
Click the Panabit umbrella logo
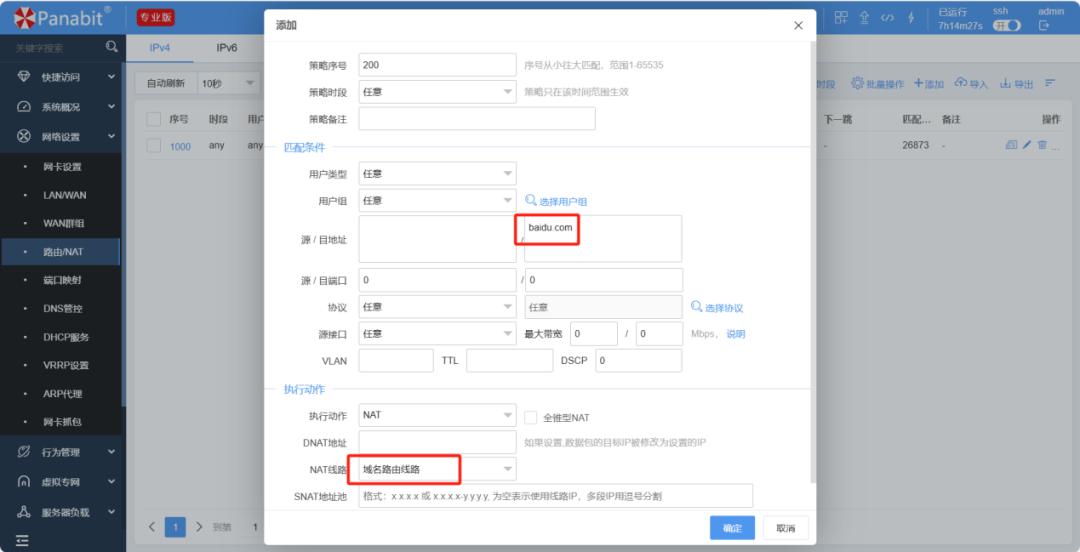click(24, 17)
